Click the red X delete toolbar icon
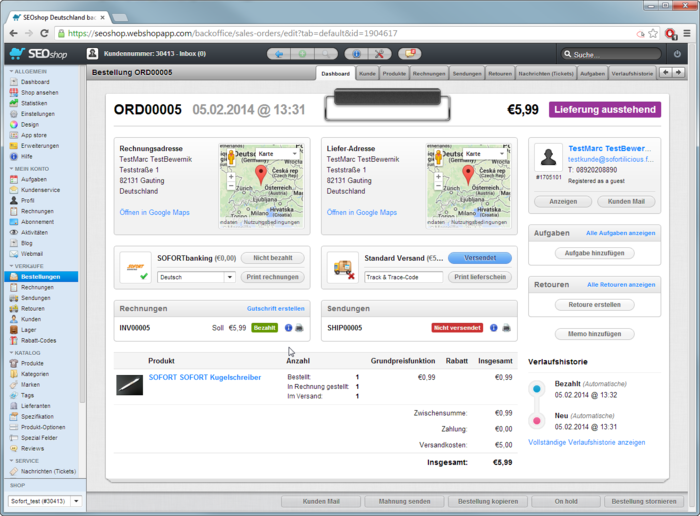Image resolution: width=700 pixels, height=516 pixels. tap(381, 54)
